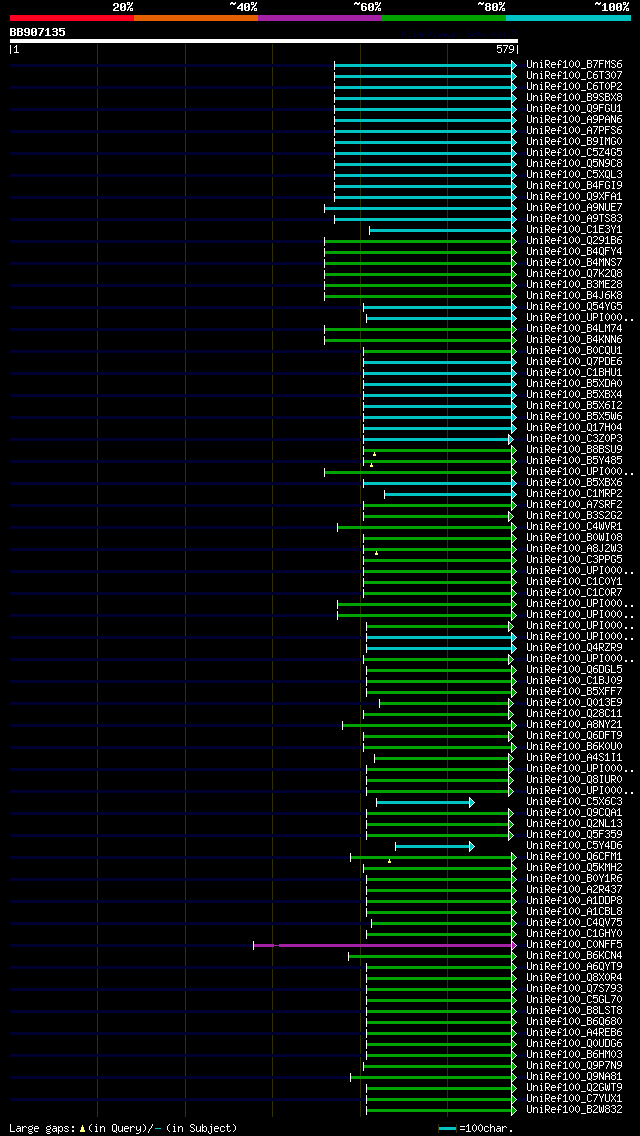640x1136 pixels.
Task: Click the green ~80% identity legend segment
Action: tap(444, 17)
